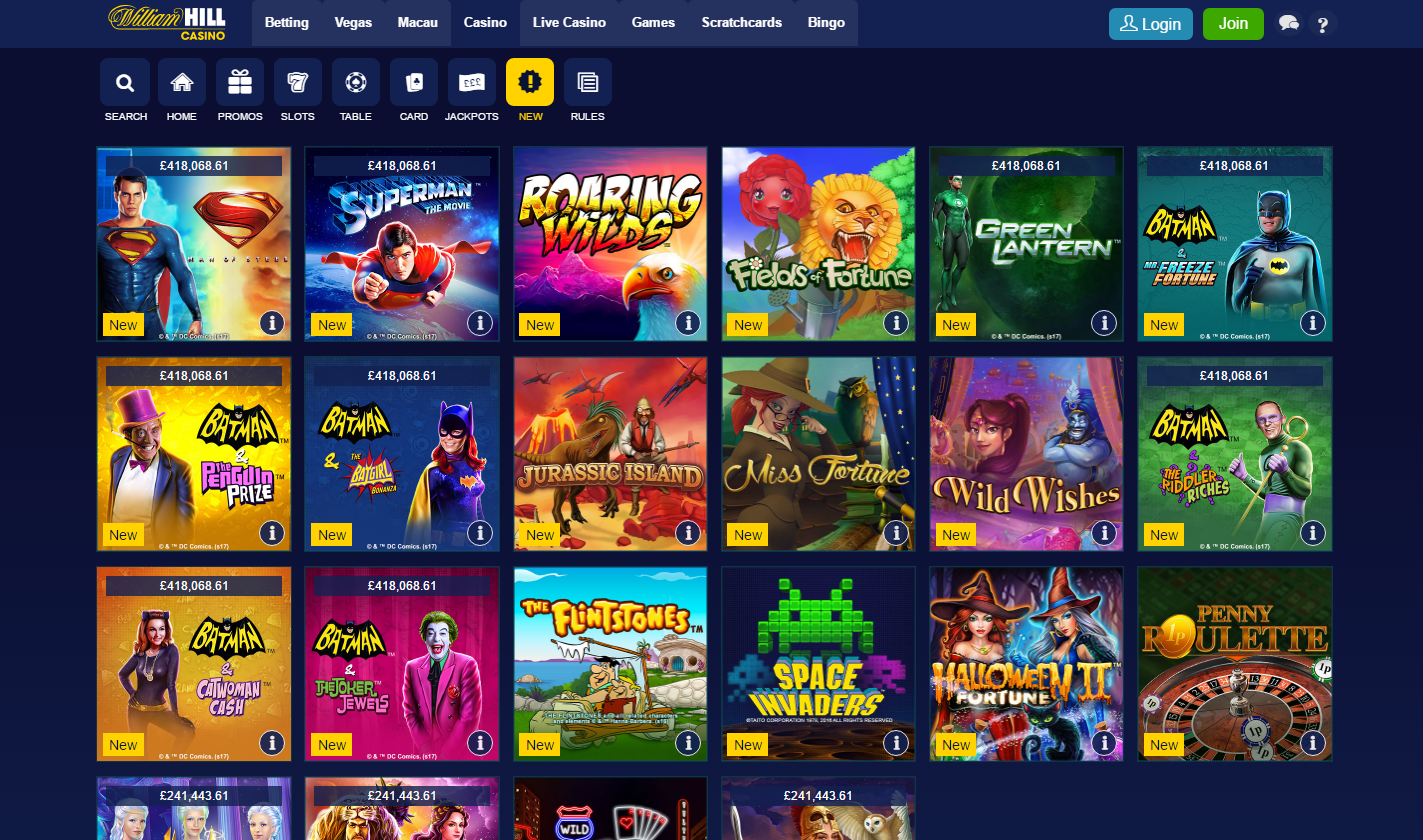Click the Login button
1423x840 pixels.
point(1151,24)
